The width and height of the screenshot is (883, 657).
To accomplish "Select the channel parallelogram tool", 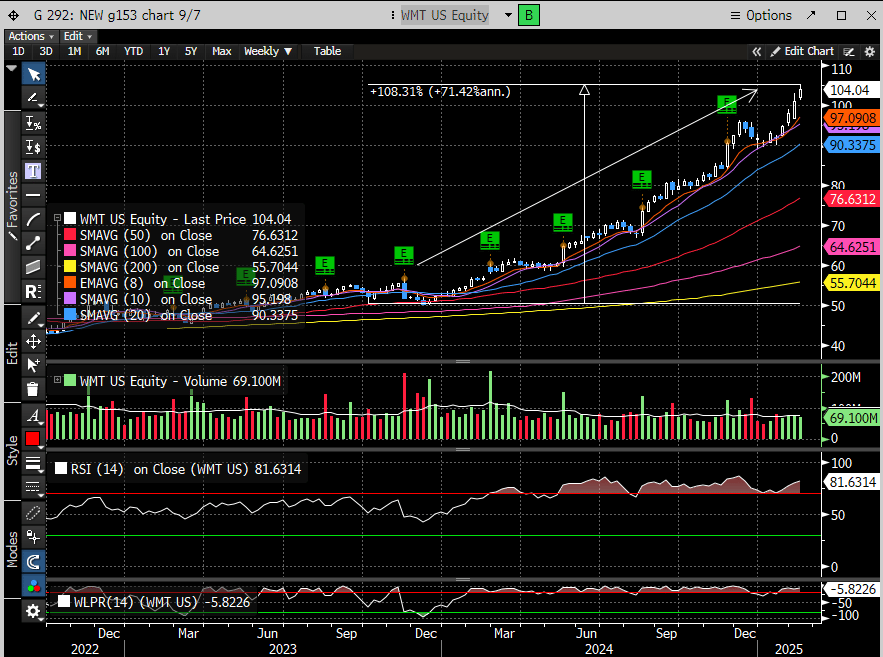I will click(33, 267).
